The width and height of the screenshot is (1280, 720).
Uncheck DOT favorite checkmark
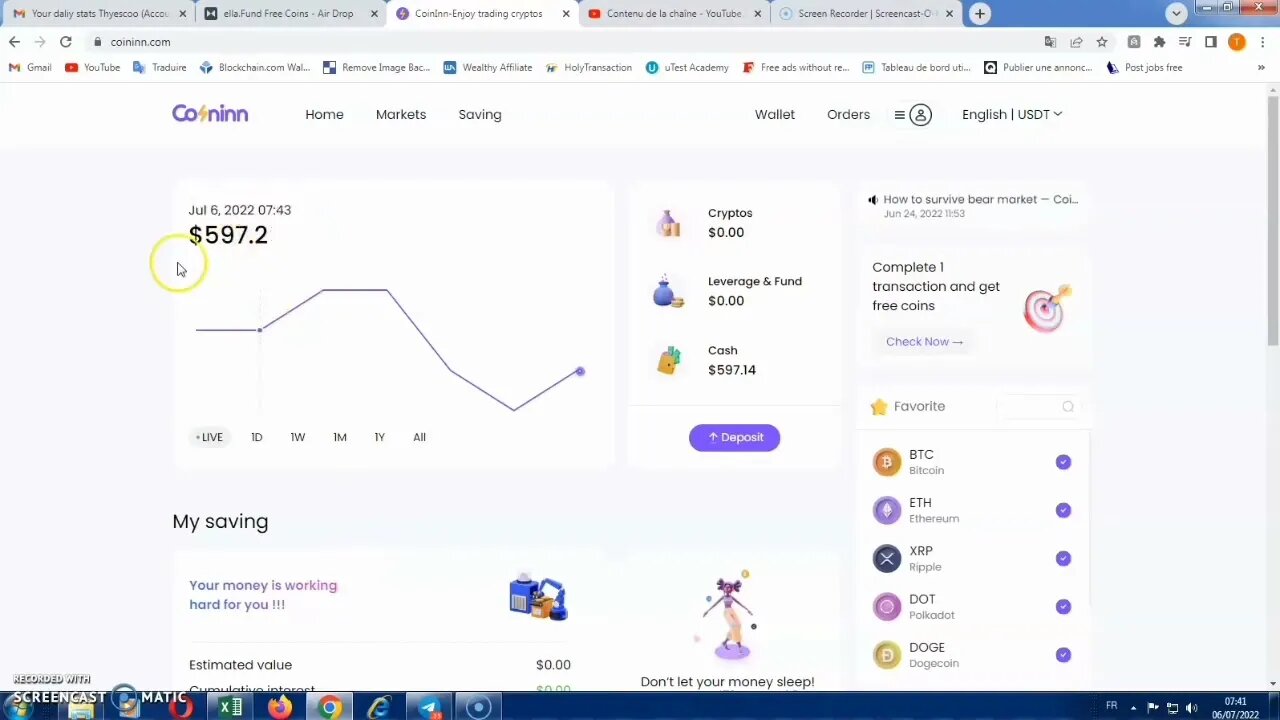coord(1063,606)
